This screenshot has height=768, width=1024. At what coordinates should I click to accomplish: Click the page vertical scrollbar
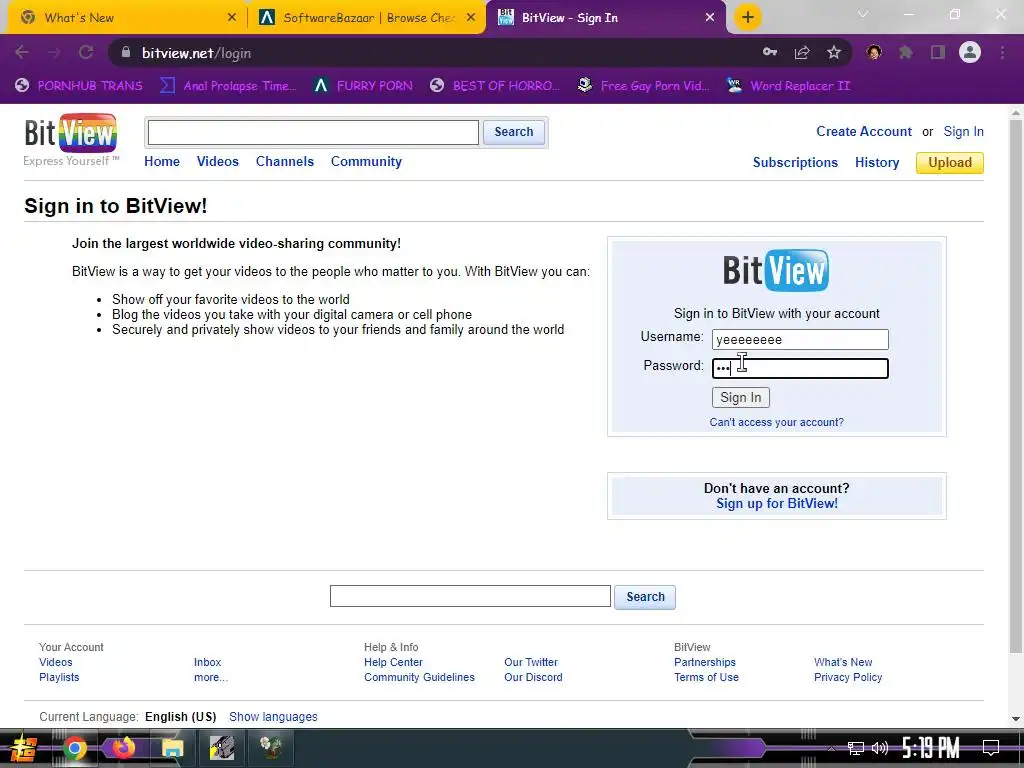click(1016, 385)
